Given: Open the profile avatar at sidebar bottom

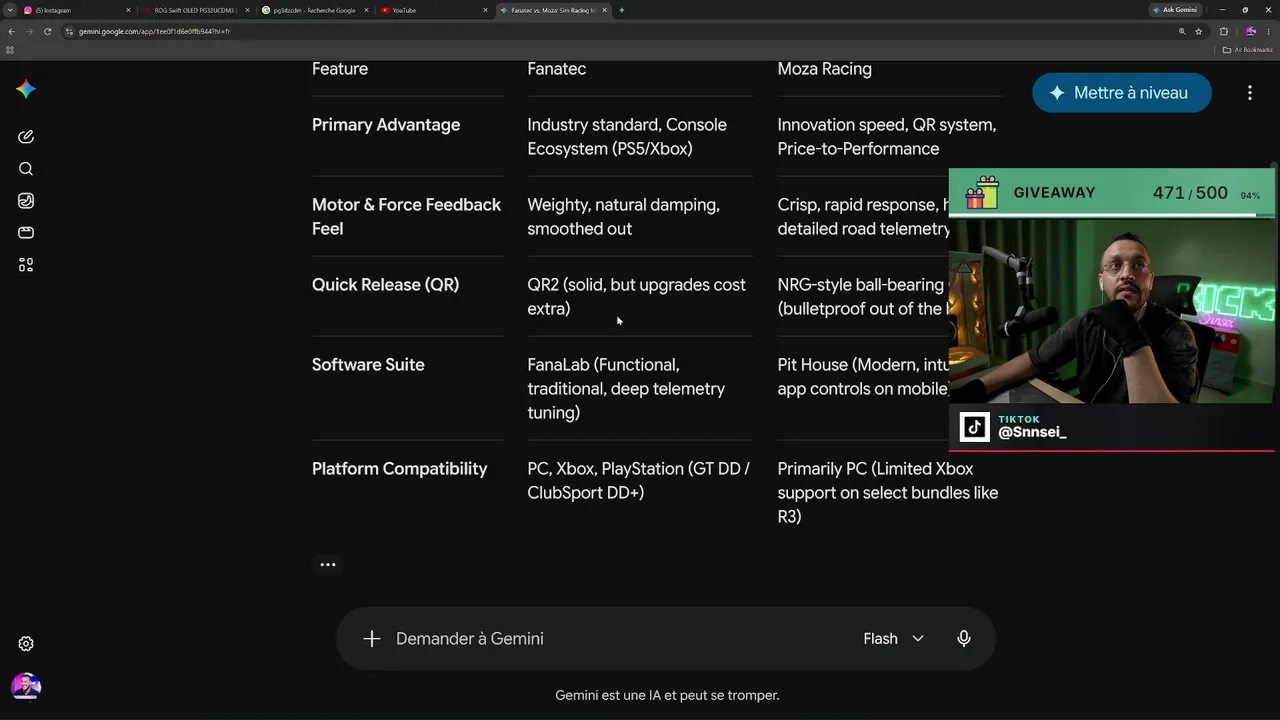Looking at the screenshot, I should pos(26,687).
